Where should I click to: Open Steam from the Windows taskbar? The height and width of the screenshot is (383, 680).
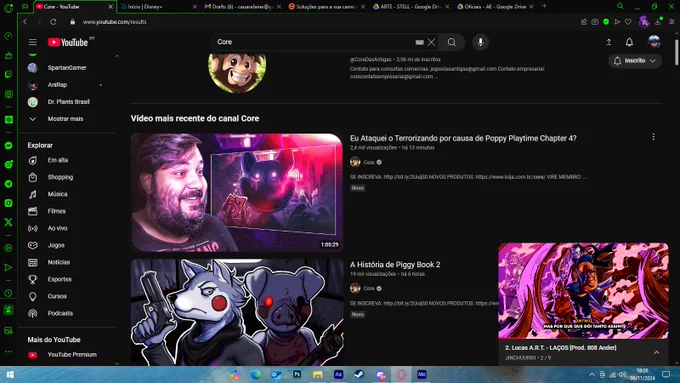pyautogui.click(x=359, y=374)
